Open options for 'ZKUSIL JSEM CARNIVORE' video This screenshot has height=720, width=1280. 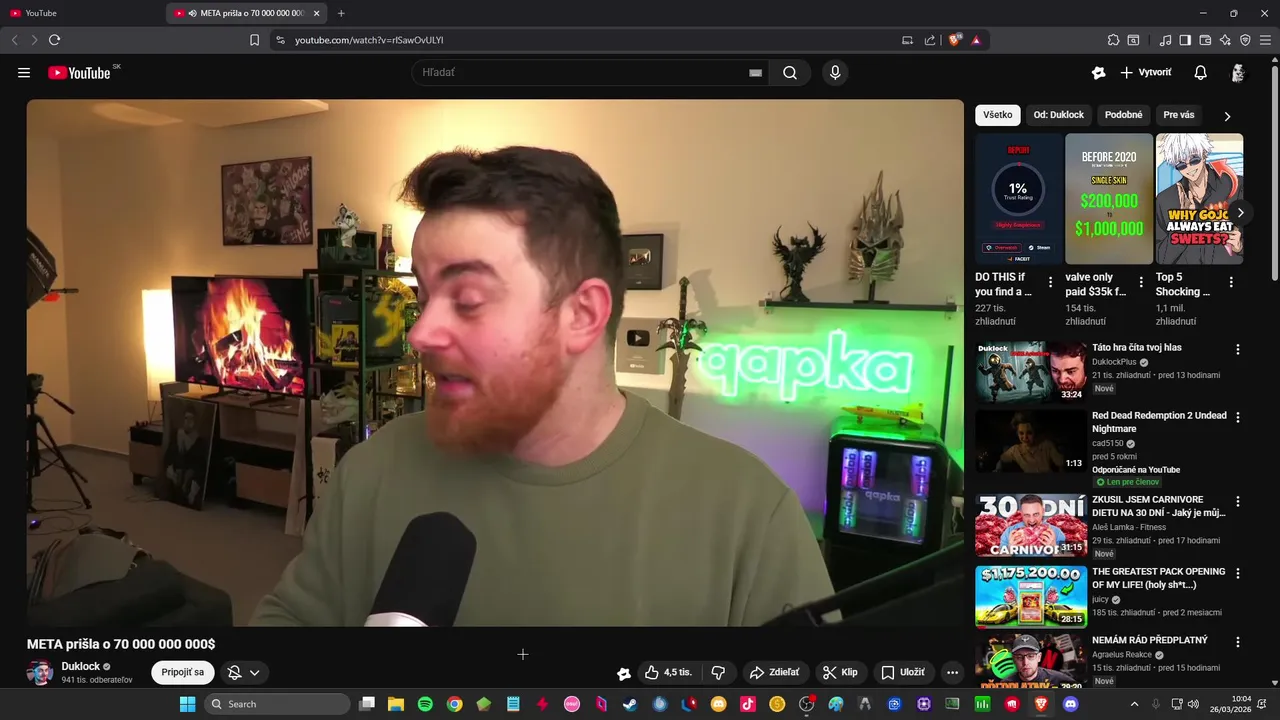pyautogui.click(x=1238, y=501)
